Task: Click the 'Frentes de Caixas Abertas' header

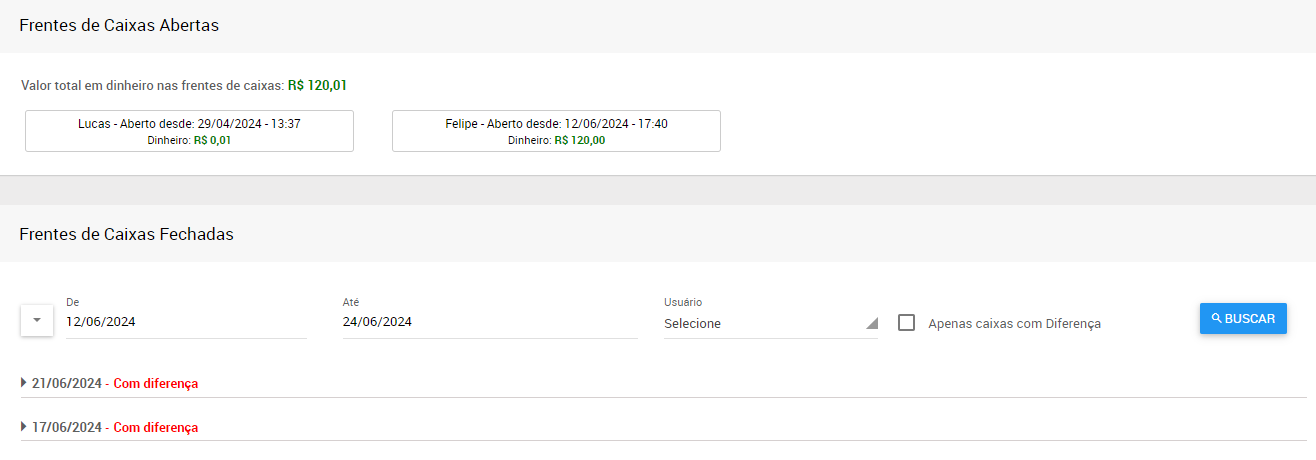Action: [x=119, y=26]
